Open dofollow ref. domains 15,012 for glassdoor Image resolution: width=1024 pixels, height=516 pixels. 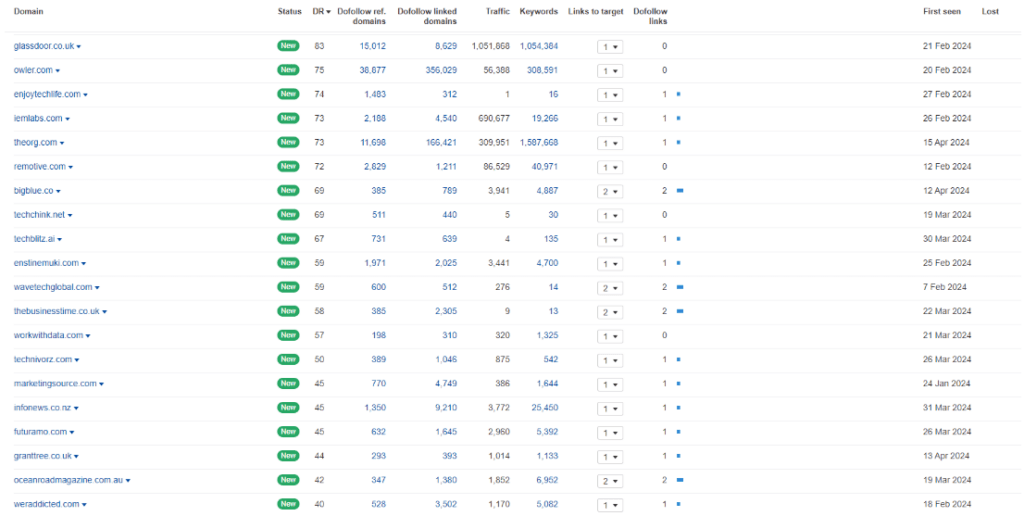point(372,46)
